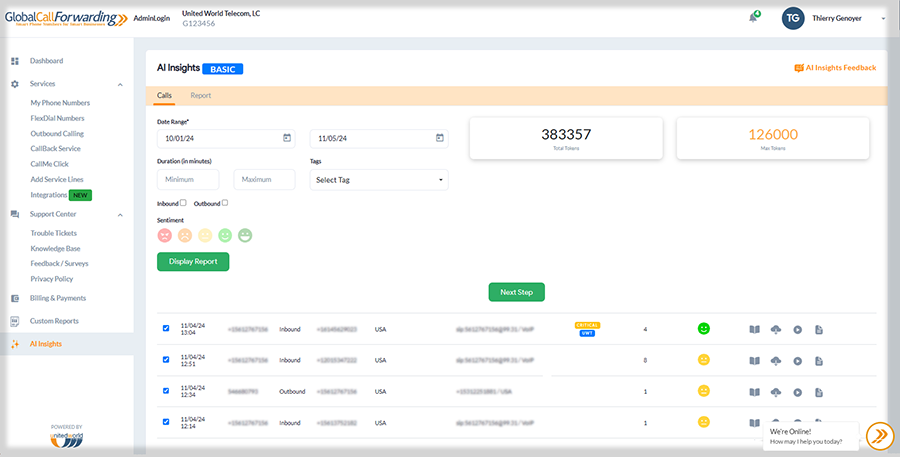The image size is (900, 457).
Task: Toggle the Outbound checkbox filter
Action: (225, 203)
